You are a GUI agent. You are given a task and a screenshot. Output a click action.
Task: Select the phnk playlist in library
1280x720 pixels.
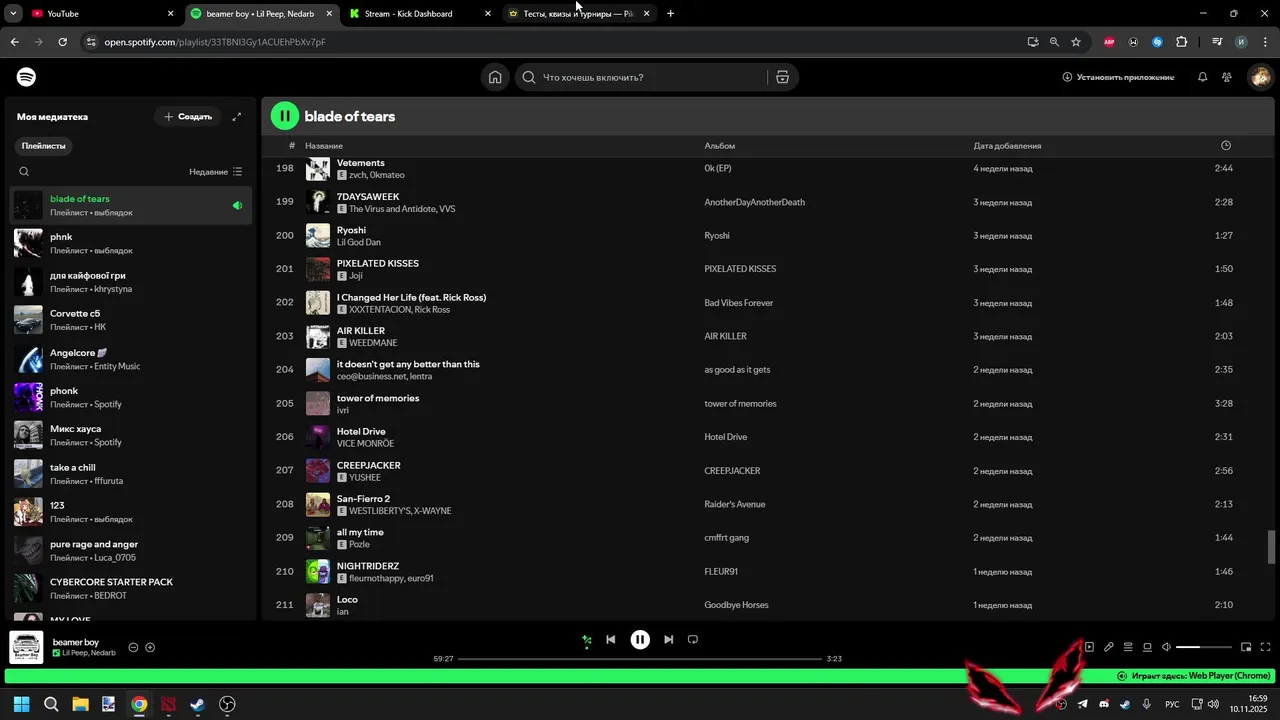coord(131,243)
